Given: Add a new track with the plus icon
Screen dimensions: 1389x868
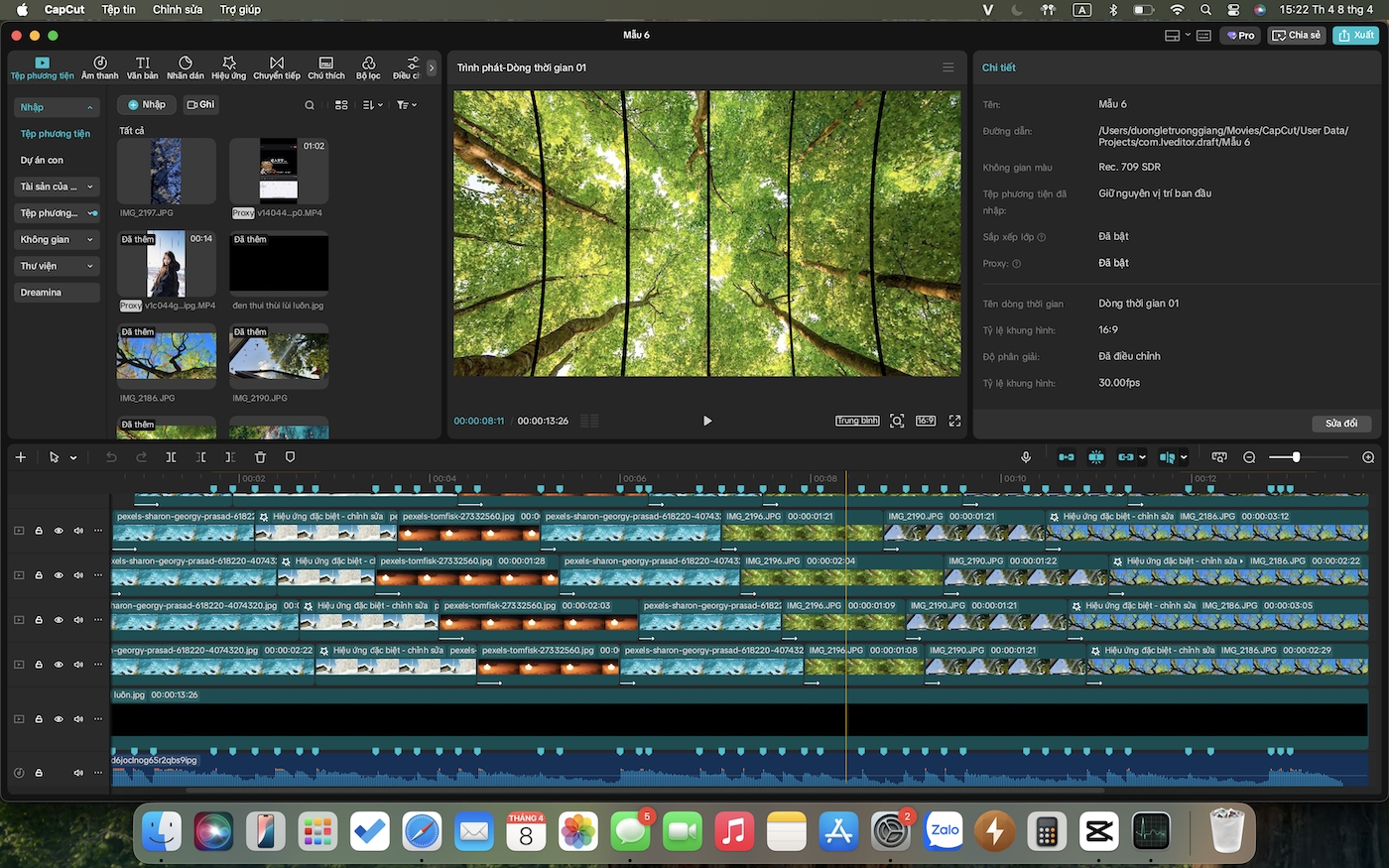Looking at the screenshot, I should [21, 457].
